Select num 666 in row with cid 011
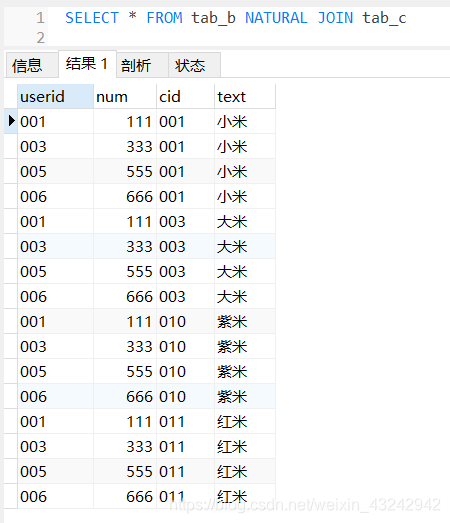450x523 pixels. click(125, 497)
